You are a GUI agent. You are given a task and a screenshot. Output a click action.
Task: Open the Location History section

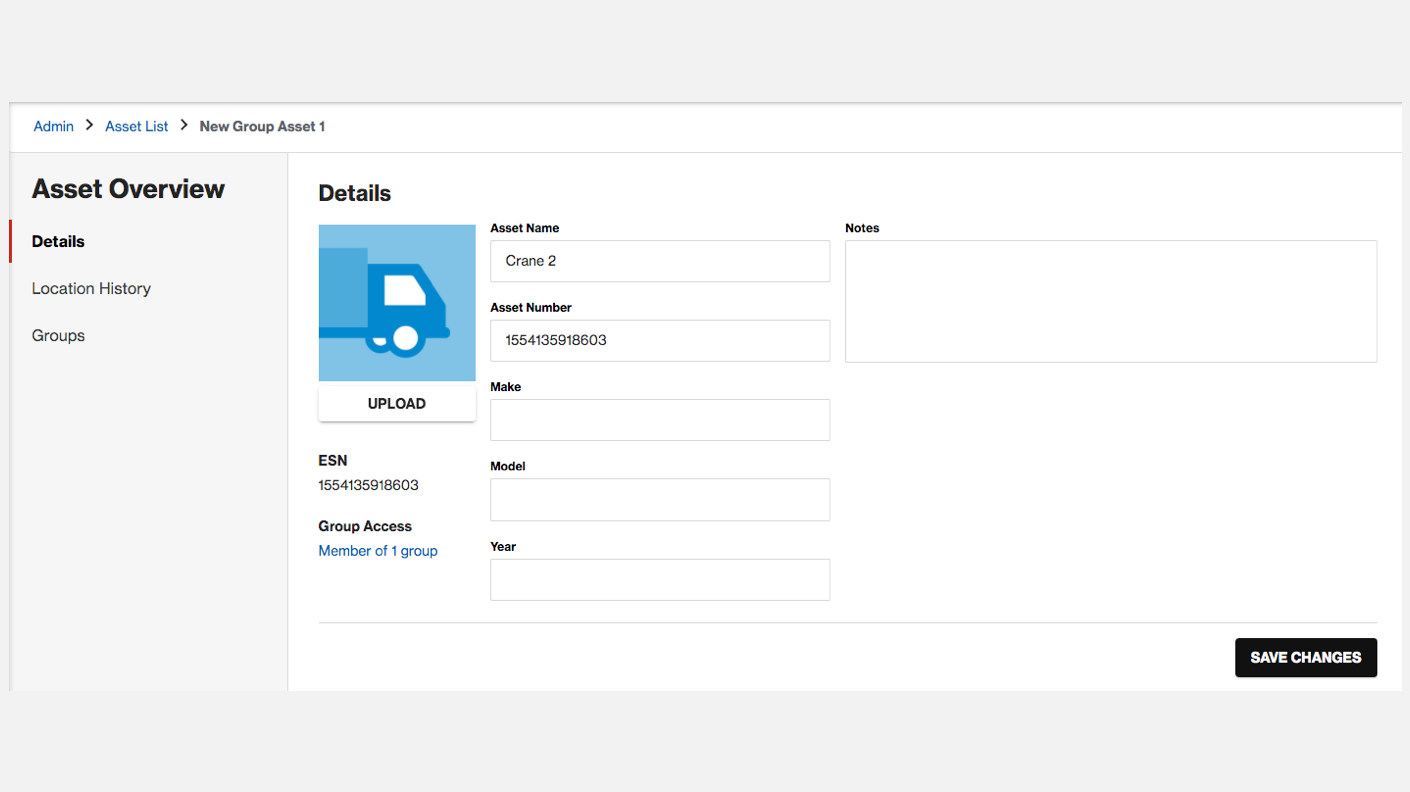click(x=91, y=288)
